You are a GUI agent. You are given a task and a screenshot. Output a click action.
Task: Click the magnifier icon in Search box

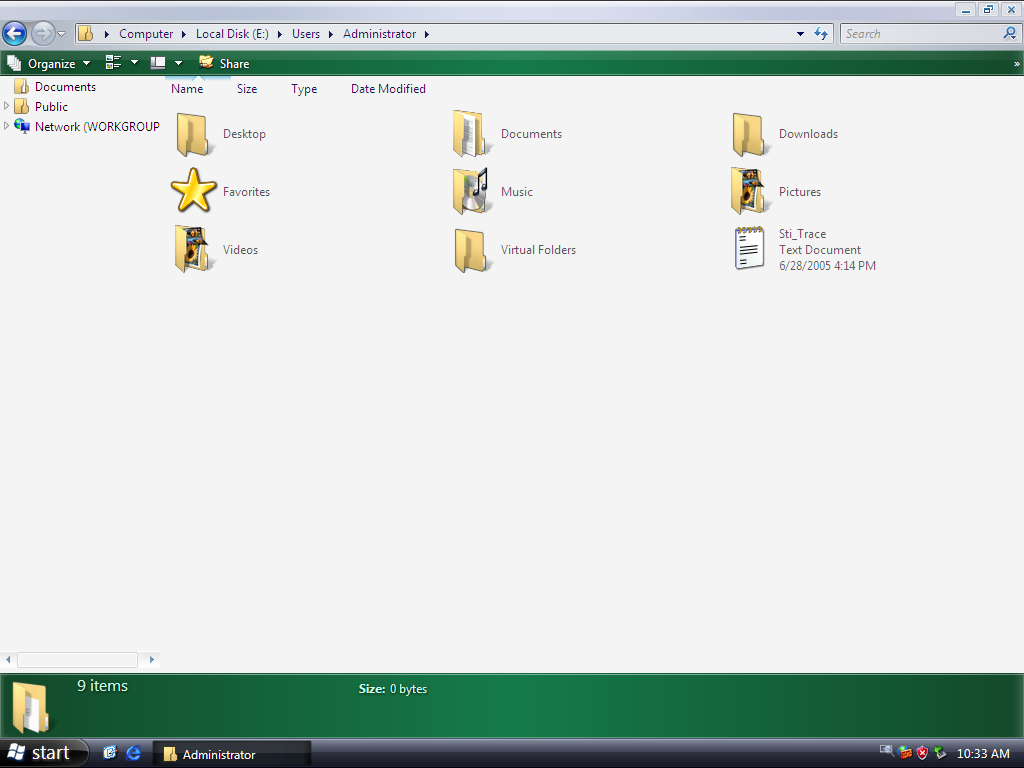pos(1009,34)
